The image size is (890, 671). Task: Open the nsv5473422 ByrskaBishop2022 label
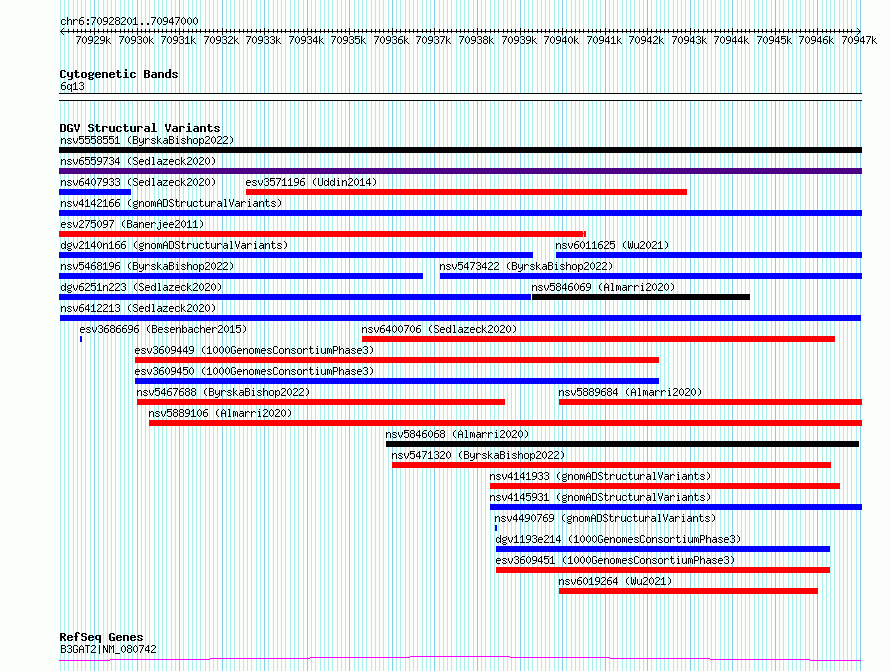point(526,266)
